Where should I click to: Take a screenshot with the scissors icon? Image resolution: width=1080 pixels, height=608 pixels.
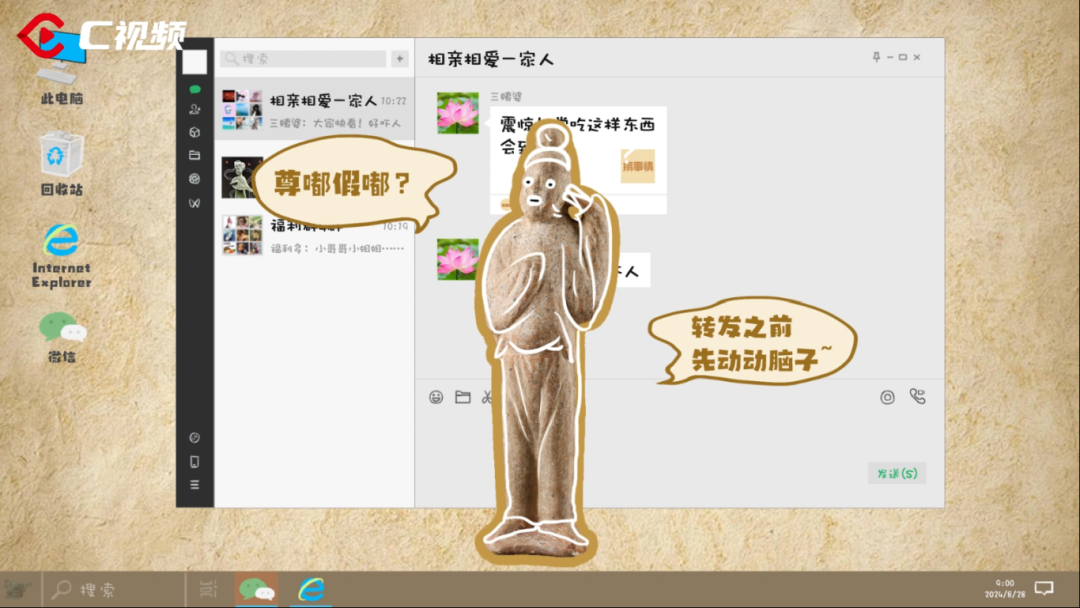tap(486, 396)
